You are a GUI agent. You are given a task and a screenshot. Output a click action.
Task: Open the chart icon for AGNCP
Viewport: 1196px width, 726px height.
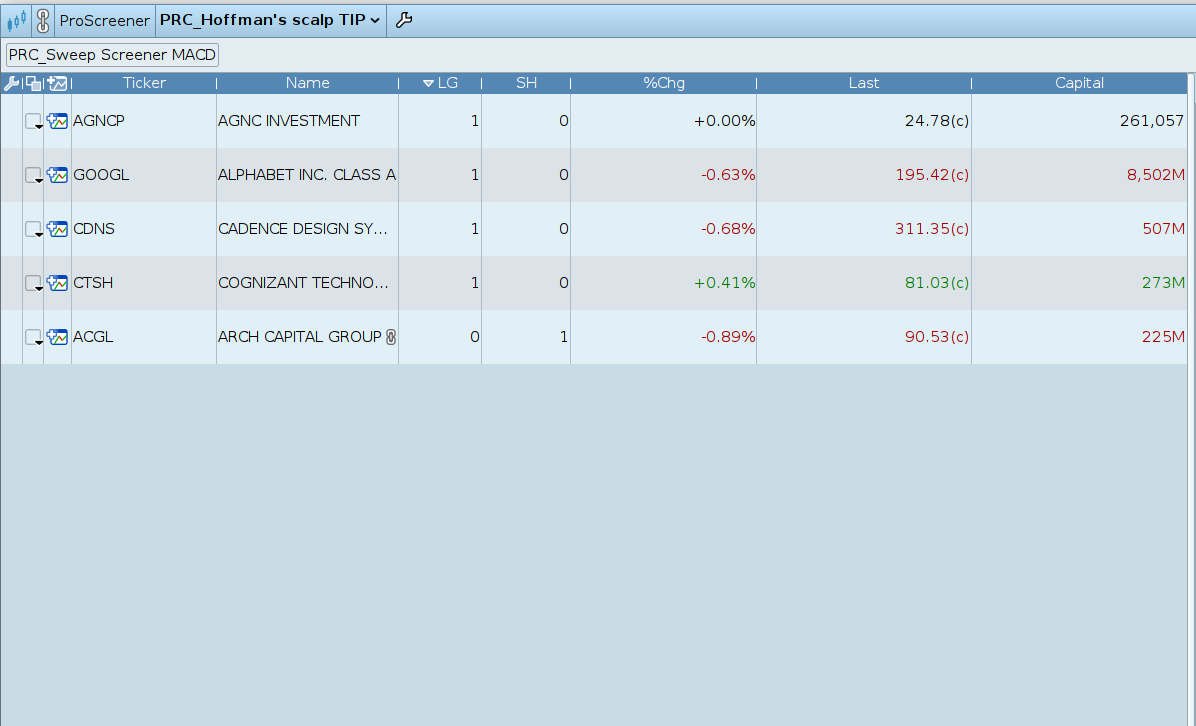pos(57,120)
